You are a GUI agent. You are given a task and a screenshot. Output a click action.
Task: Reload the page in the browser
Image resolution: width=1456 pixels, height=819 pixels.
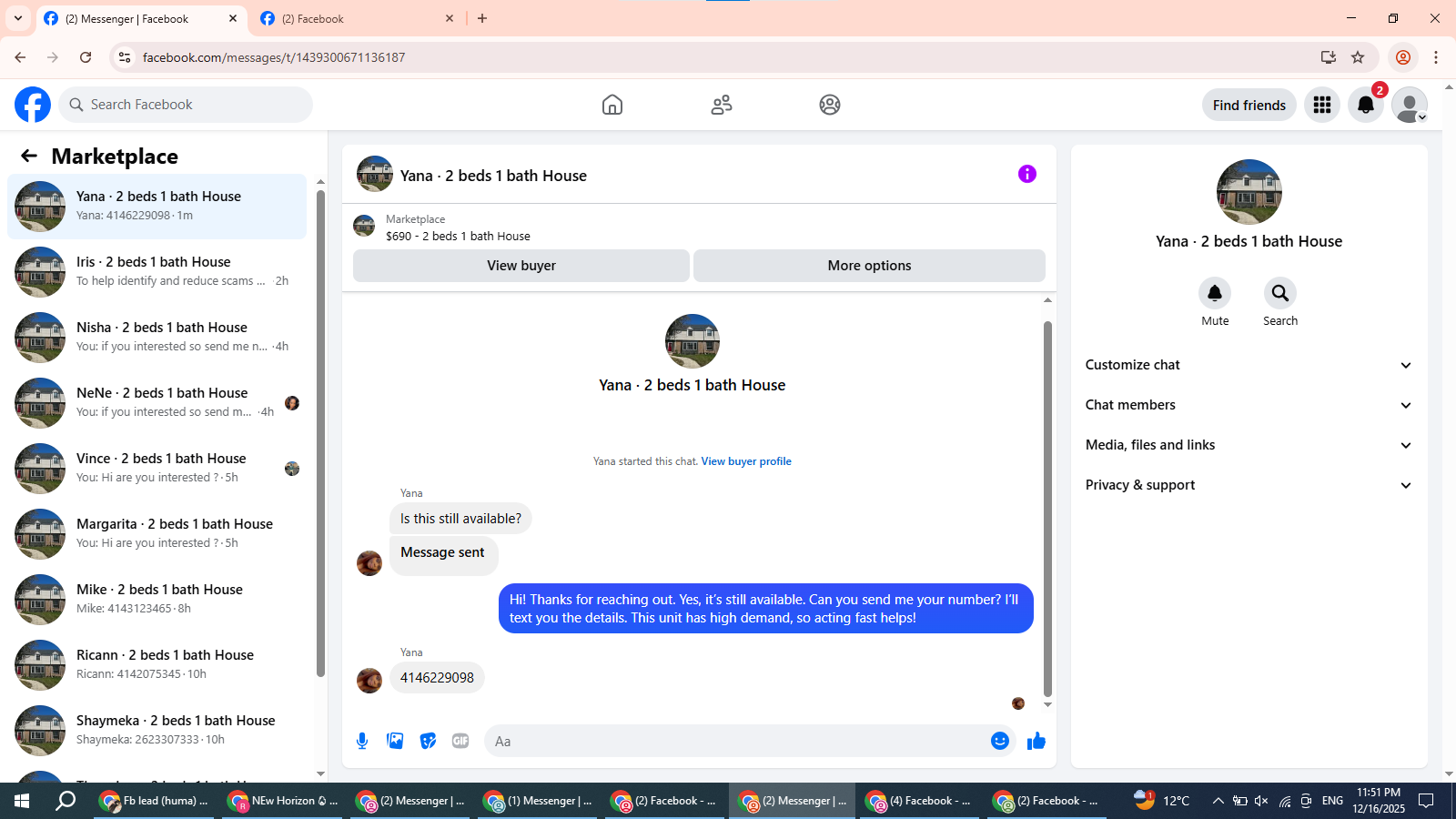pyautogui.click(x=86, y=57)
